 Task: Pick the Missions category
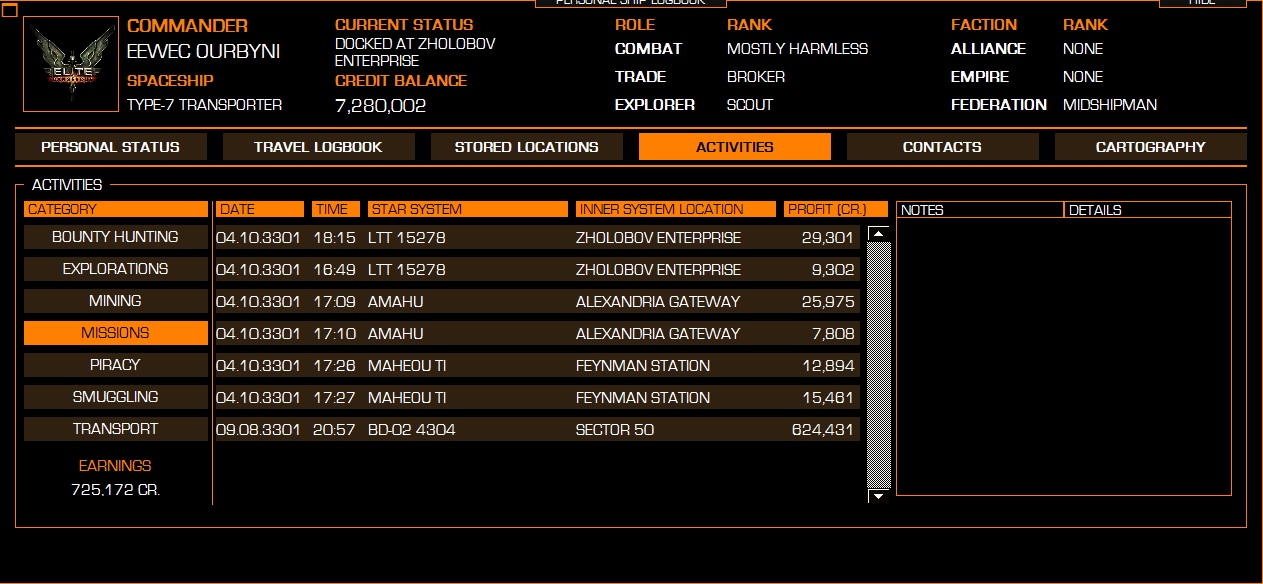point(116,333)
